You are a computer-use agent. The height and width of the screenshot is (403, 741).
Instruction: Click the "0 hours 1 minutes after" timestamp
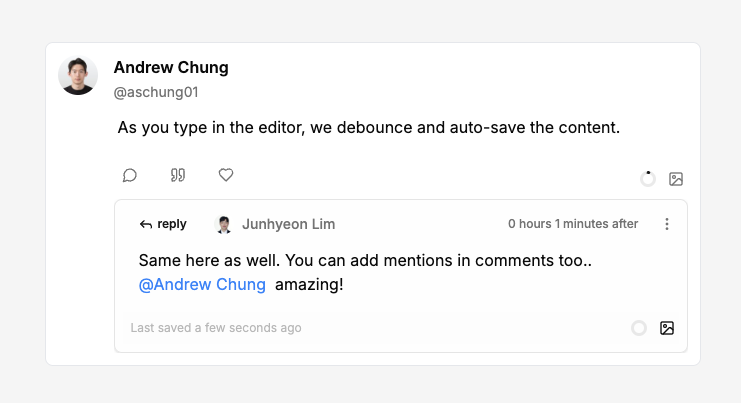[573, 224]
